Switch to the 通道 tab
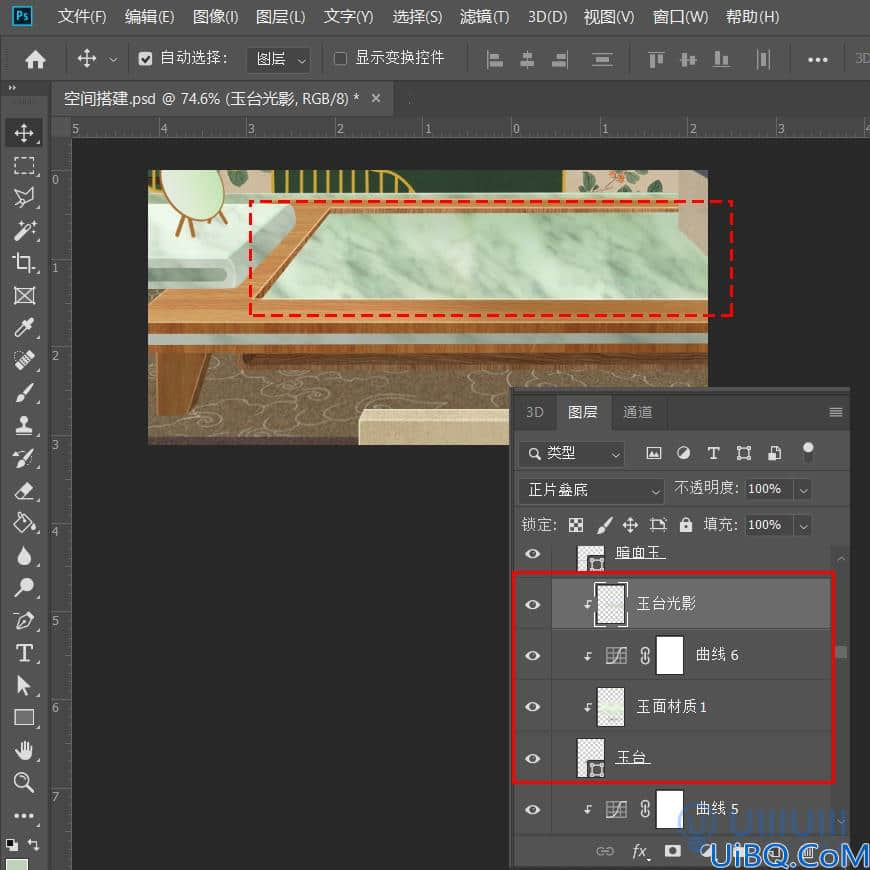870x870 pixels. point(638,412)
